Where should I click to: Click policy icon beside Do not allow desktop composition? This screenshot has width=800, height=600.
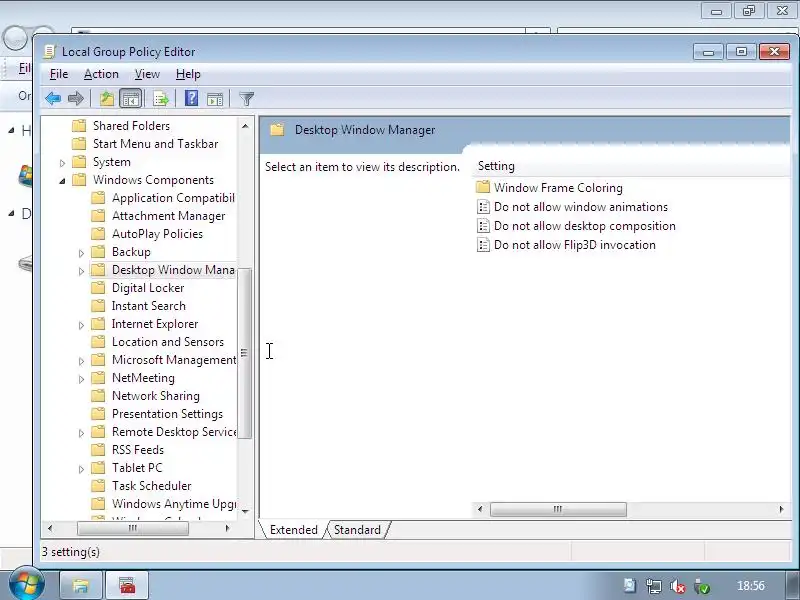[x=483, y=226]
